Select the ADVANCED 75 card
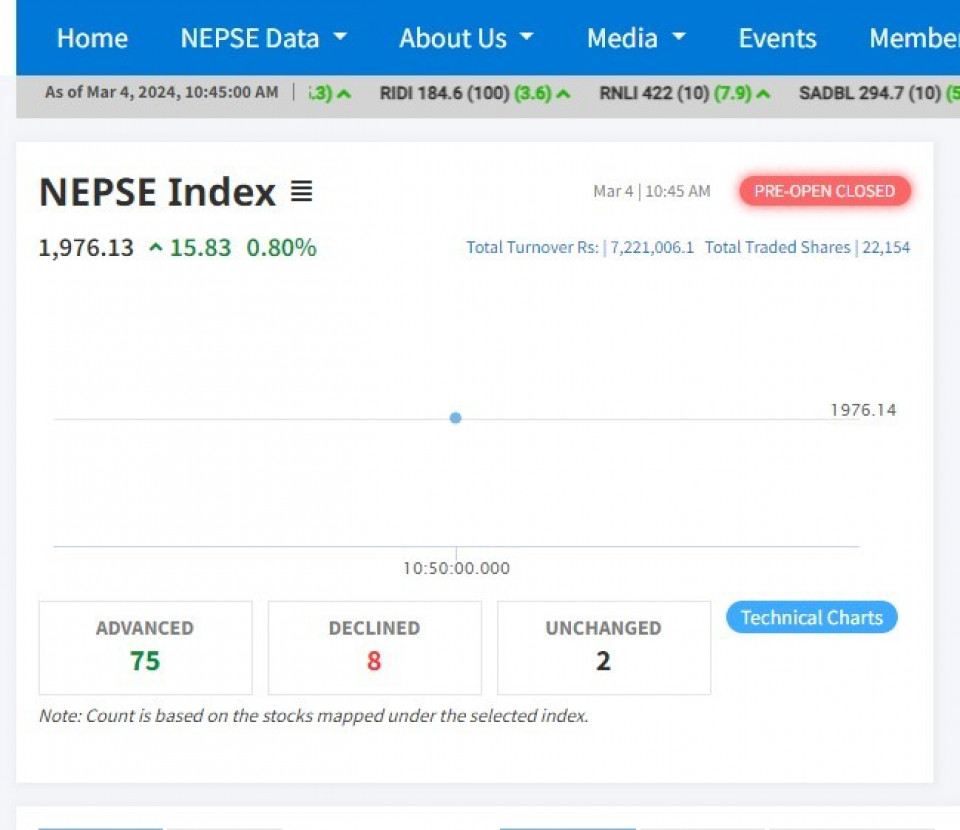 point(145,648)
